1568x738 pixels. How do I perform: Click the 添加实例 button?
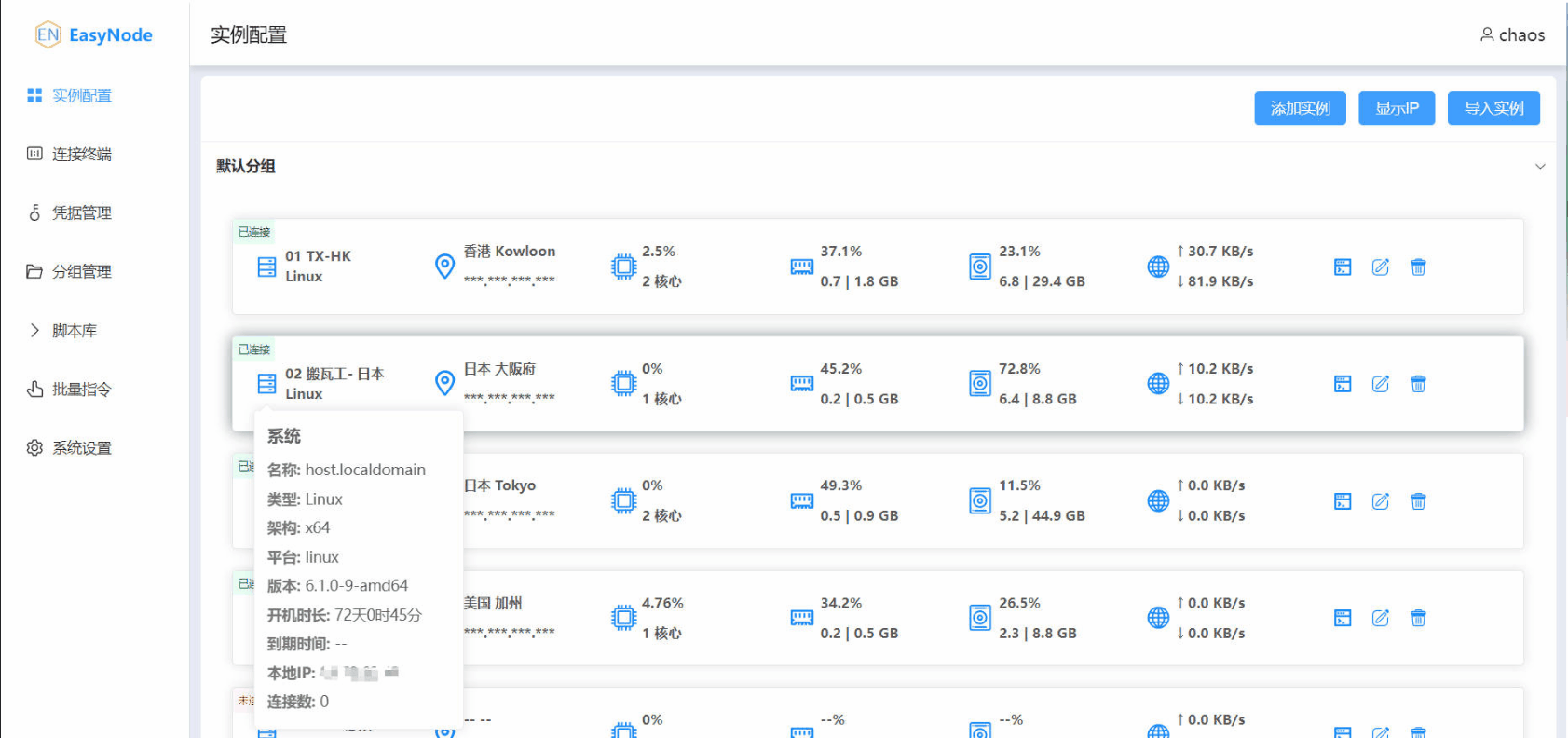[1300, 108]
